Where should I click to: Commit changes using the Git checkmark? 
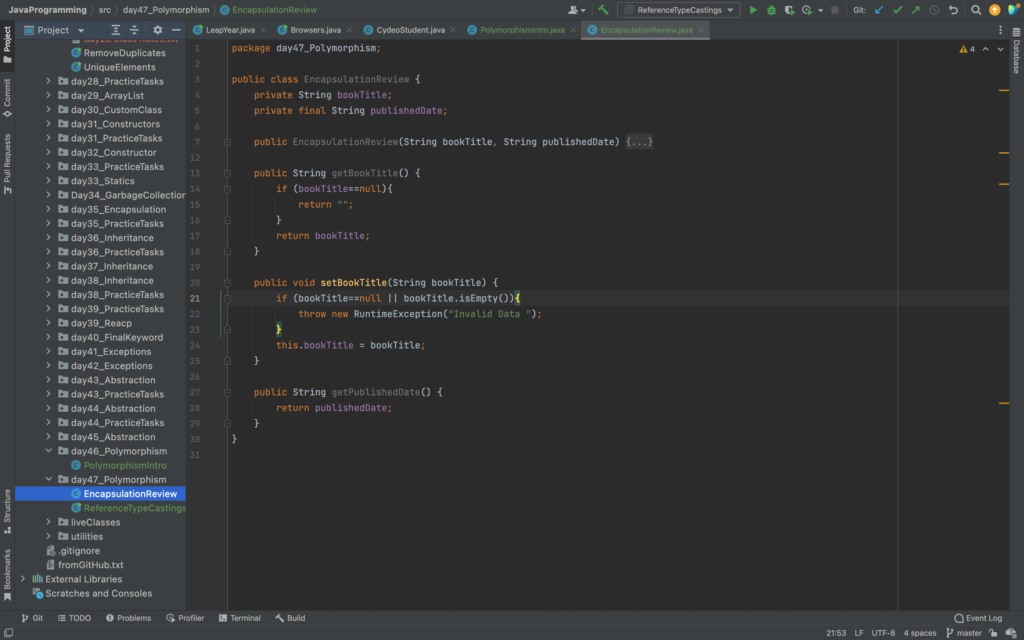pyautogui.click(x=897, y=10)
